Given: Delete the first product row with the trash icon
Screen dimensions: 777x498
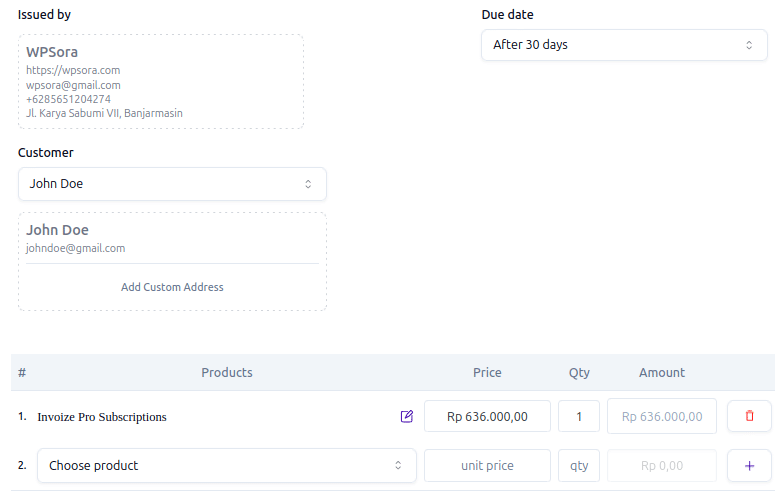Looking at the screenshot, I should 749,416.
